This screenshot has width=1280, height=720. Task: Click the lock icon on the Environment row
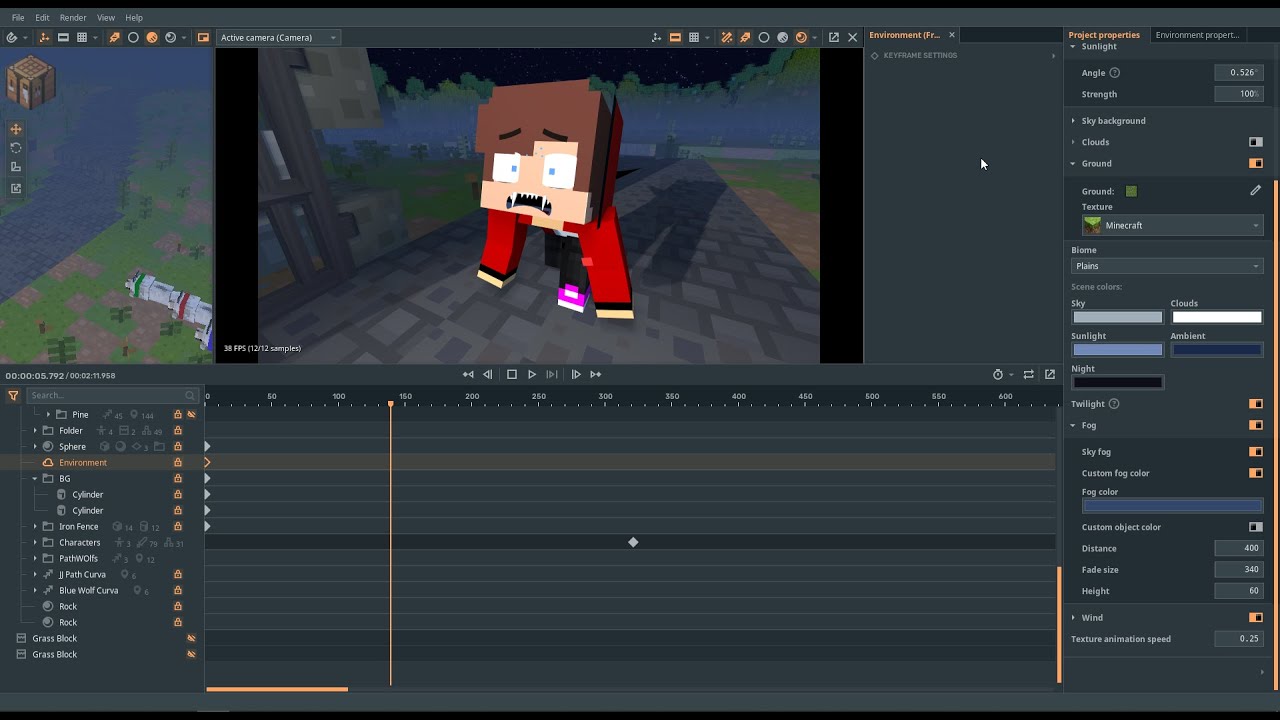coord(178,463)
